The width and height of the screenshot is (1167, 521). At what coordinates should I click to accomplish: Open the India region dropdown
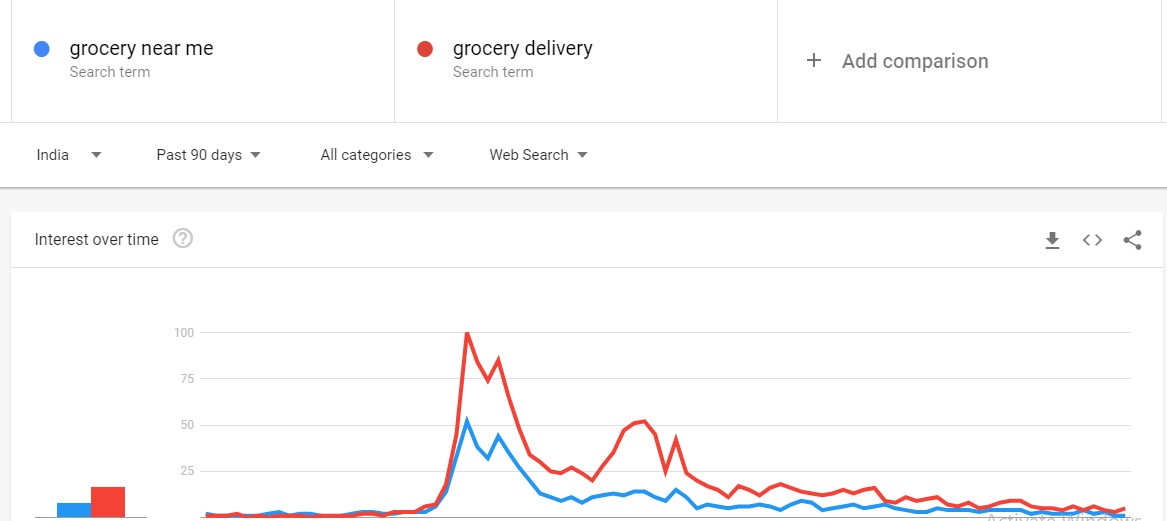[x=69, y=155]
